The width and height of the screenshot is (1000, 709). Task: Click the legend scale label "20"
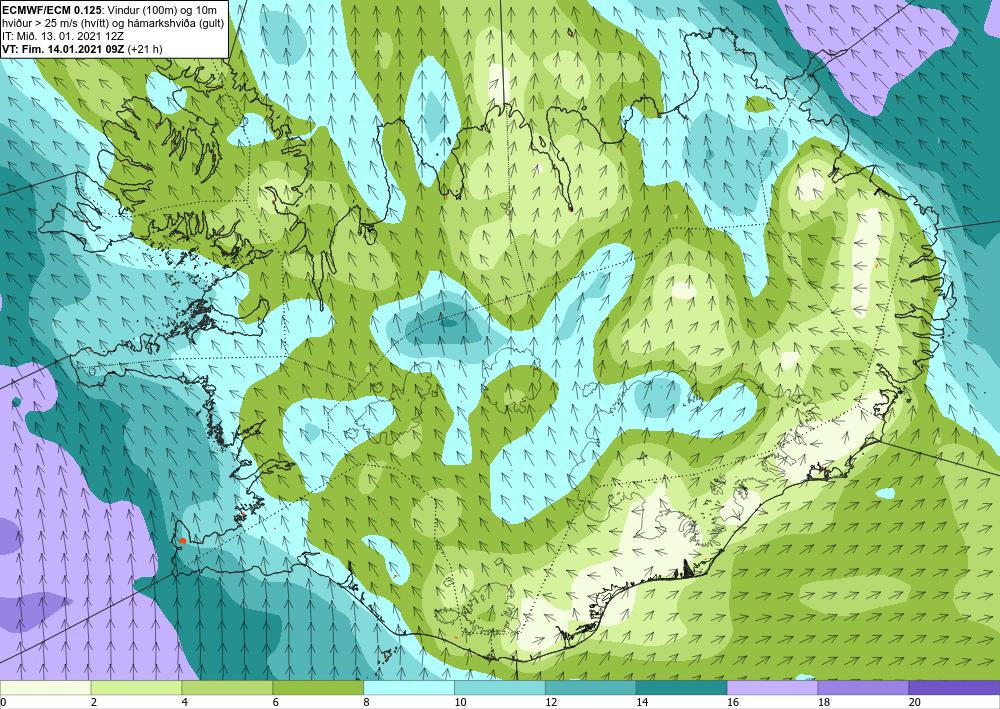click(915, 702)
